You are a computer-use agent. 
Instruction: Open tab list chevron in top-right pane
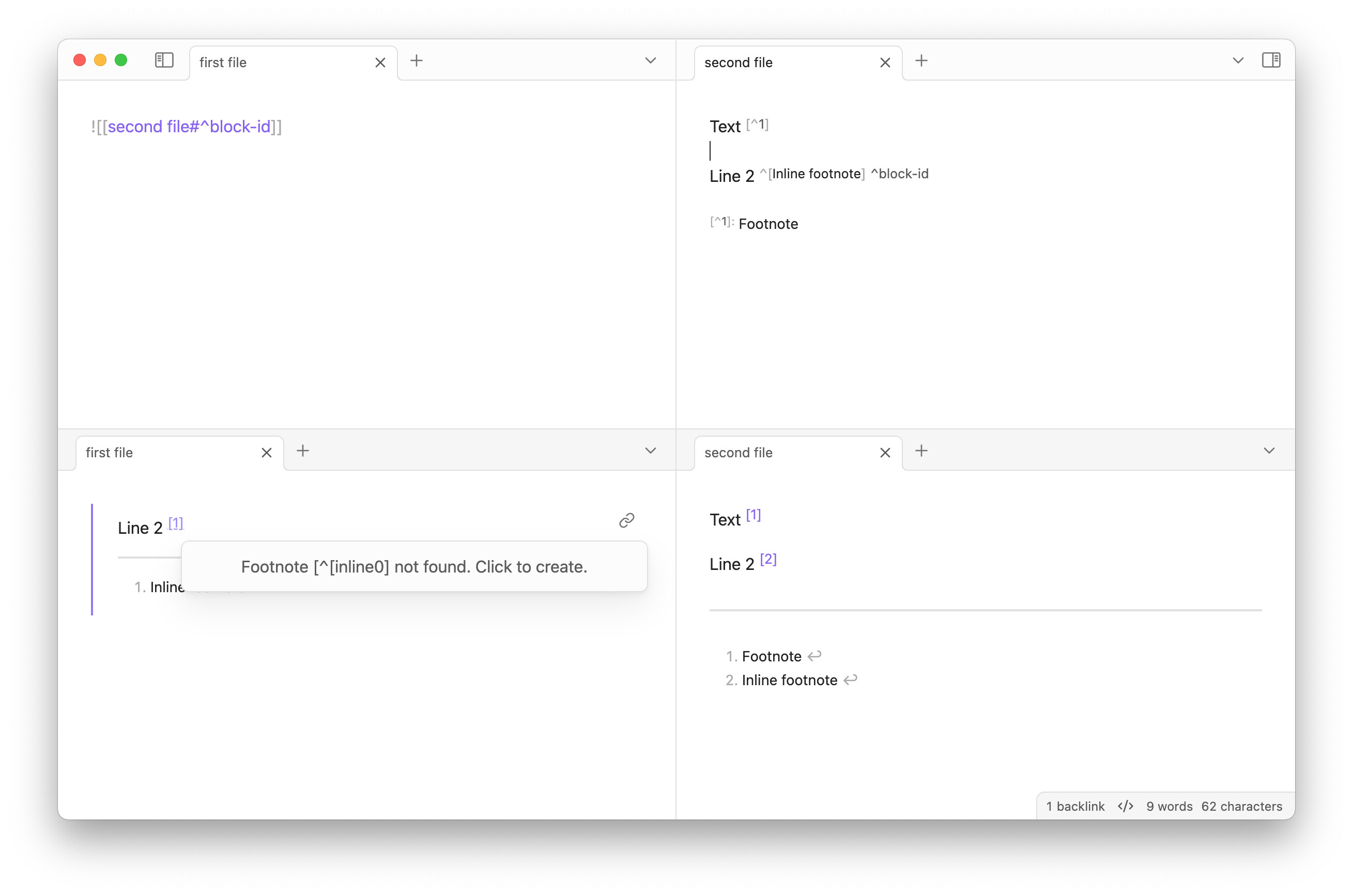coord(1238,60)
